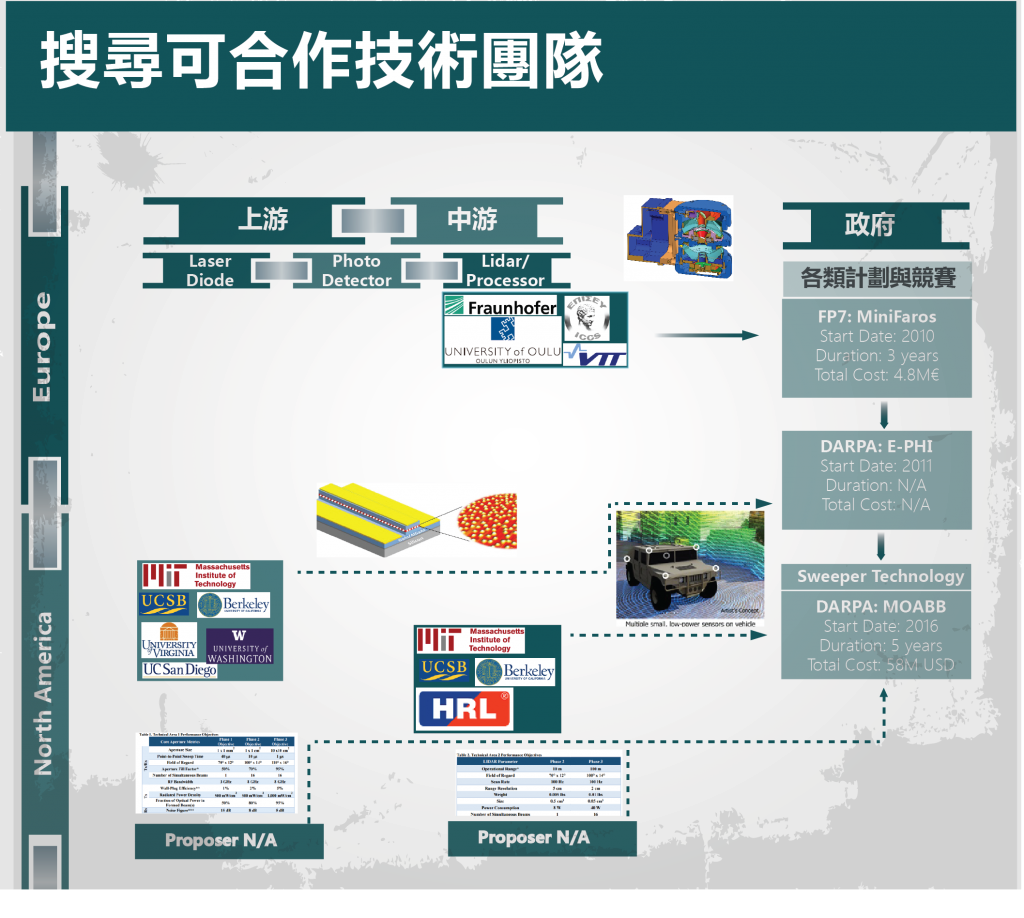Viewport: 1024px width, 918px height.
Task: Click the MIT logo above the UC San Diego logo
Action: [196, 575]
